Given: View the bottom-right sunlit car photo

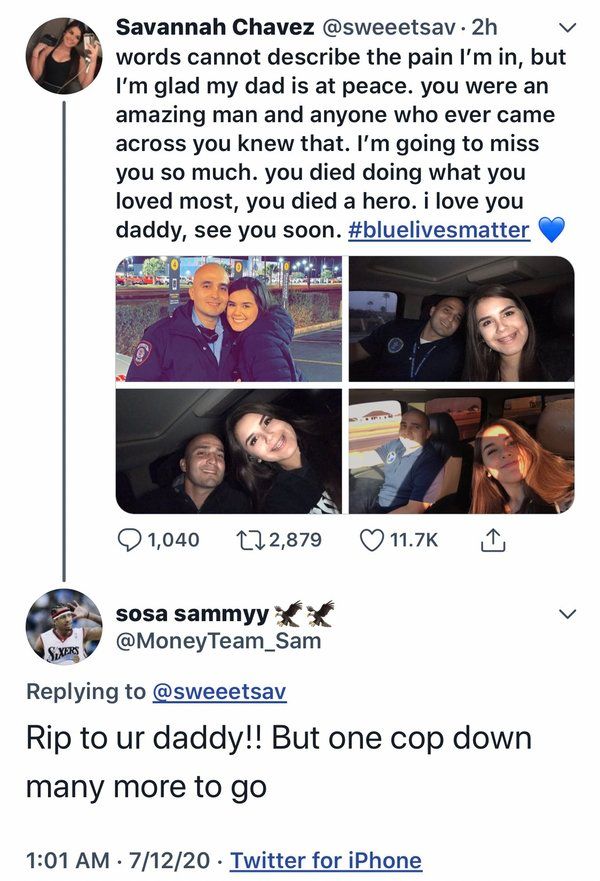Looking at the screenshot, I should coord(461,451).
